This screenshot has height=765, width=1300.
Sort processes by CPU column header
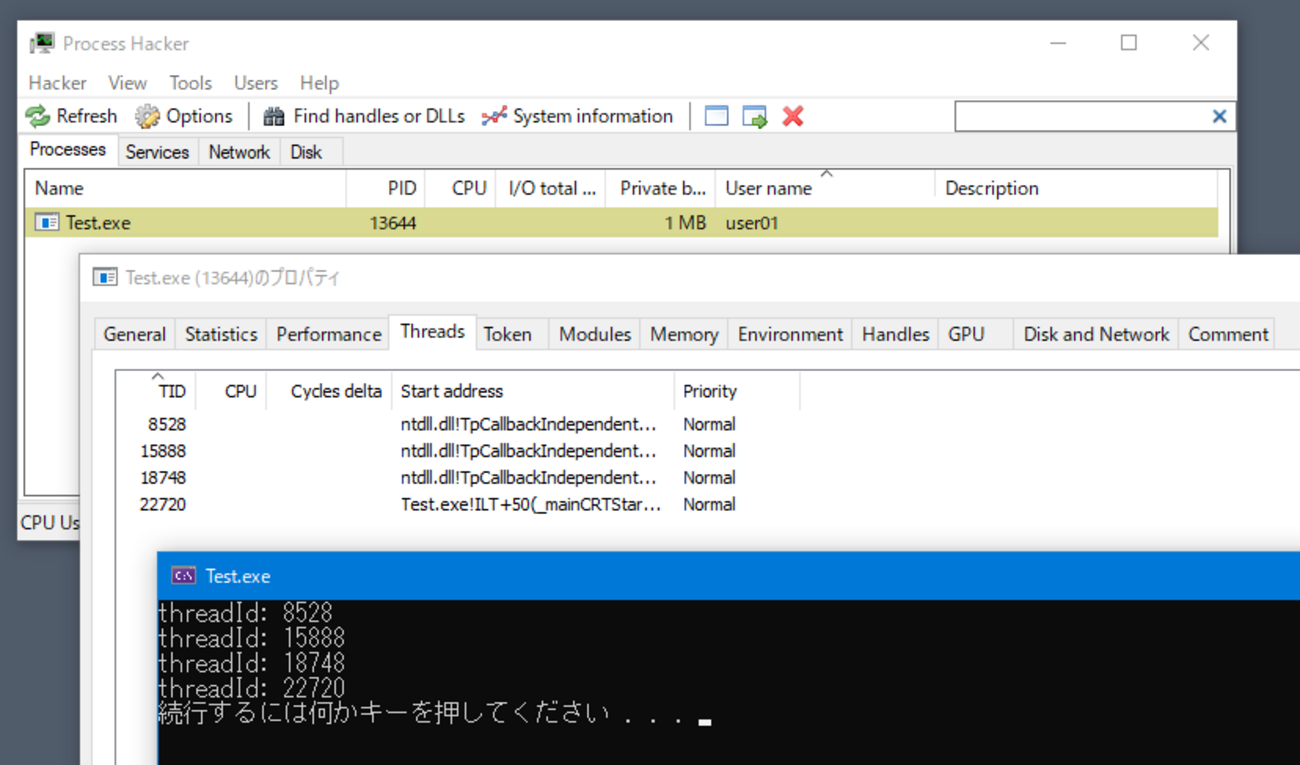[460, 188]
